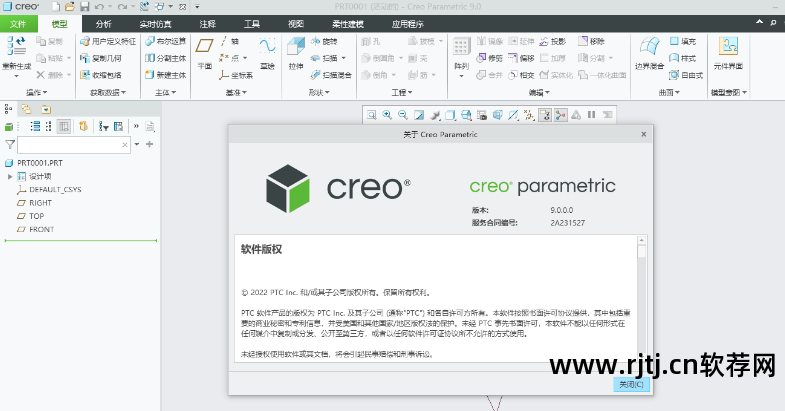The image size is (785, 411).
Task: Select the 平面 datum plane tool
Action: pos(204,53)
